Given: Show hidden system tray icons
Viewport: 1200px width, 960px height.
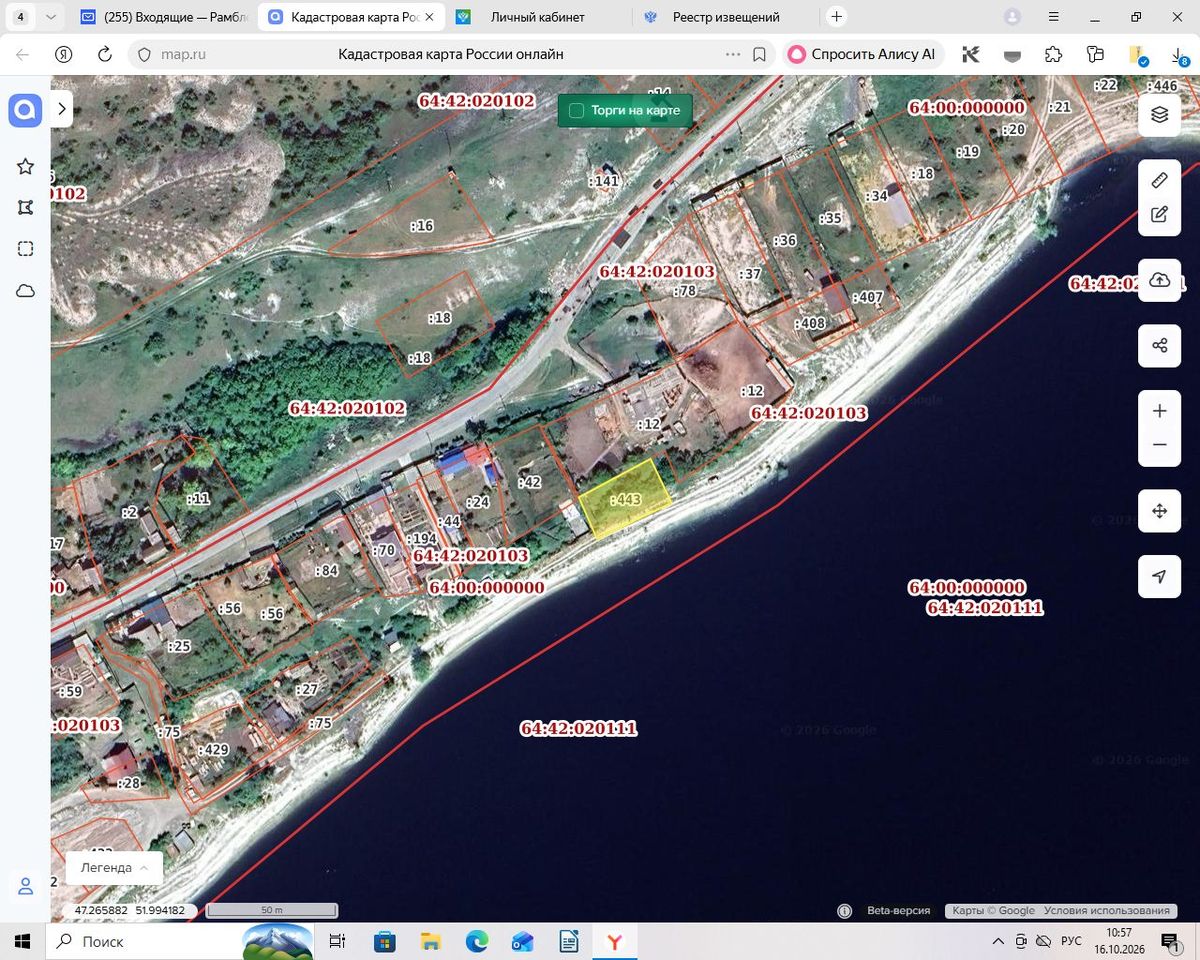Looking at the screenshot, I should (x=997, y=942).
